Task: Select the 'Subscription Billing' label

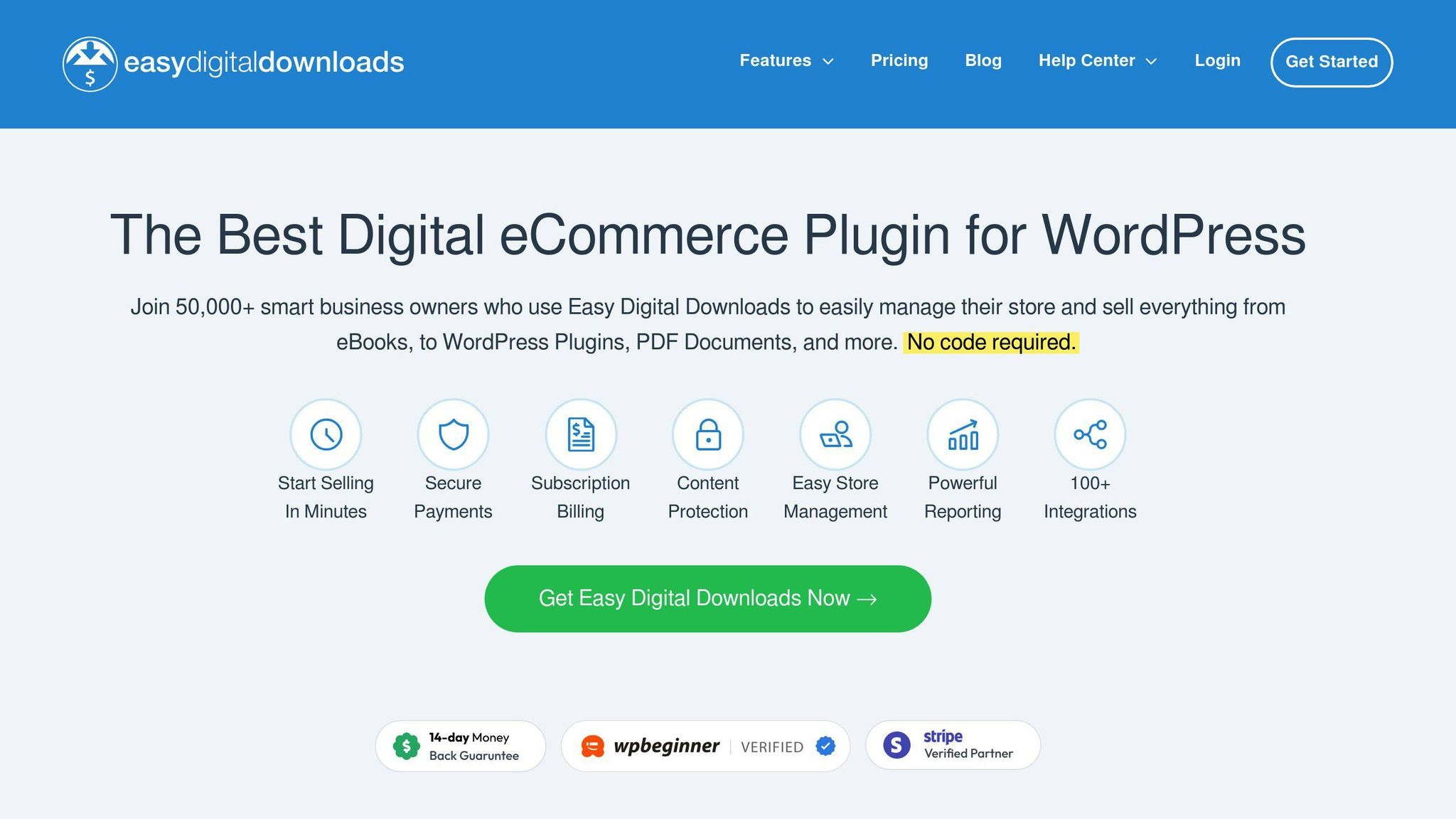Action: 581,497
